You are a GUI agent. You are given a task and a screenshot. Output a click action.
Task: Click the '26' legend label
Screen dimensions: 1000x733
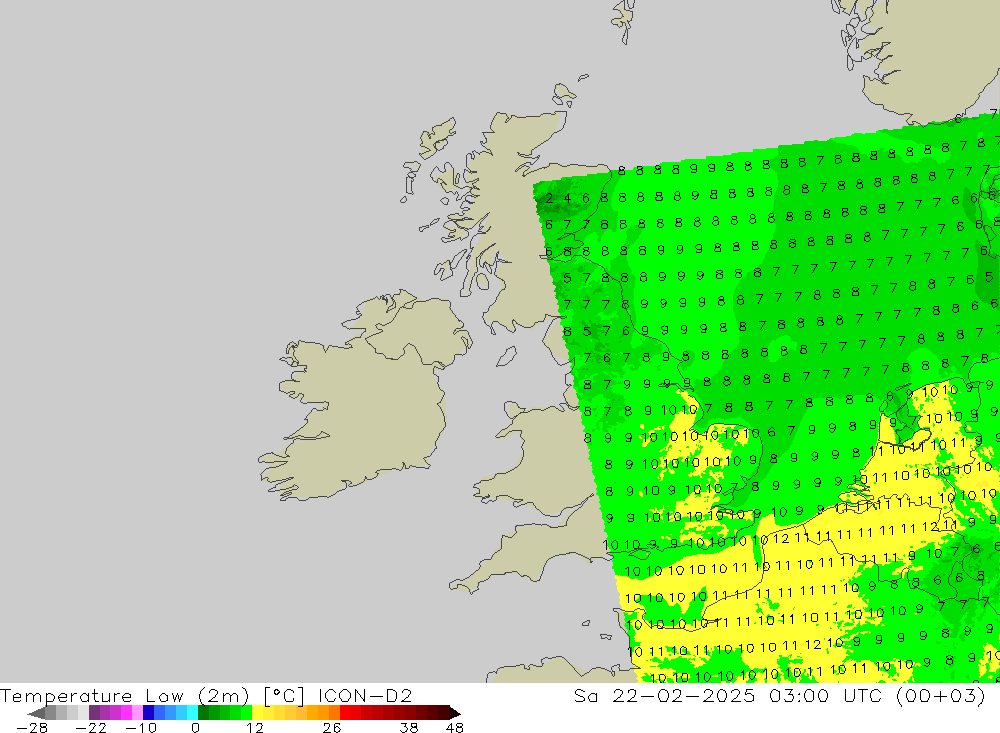point(332,728)
